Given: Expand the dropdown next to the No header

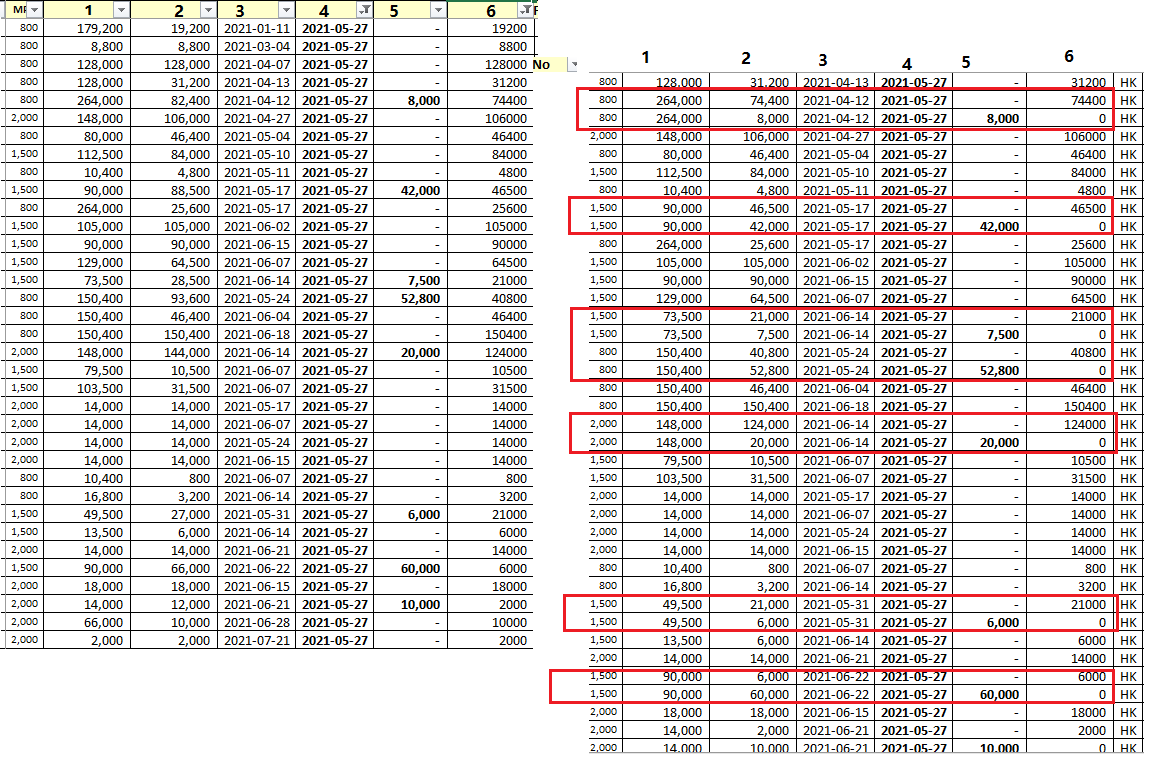Looking at the screenshot, I should (573, 65).
